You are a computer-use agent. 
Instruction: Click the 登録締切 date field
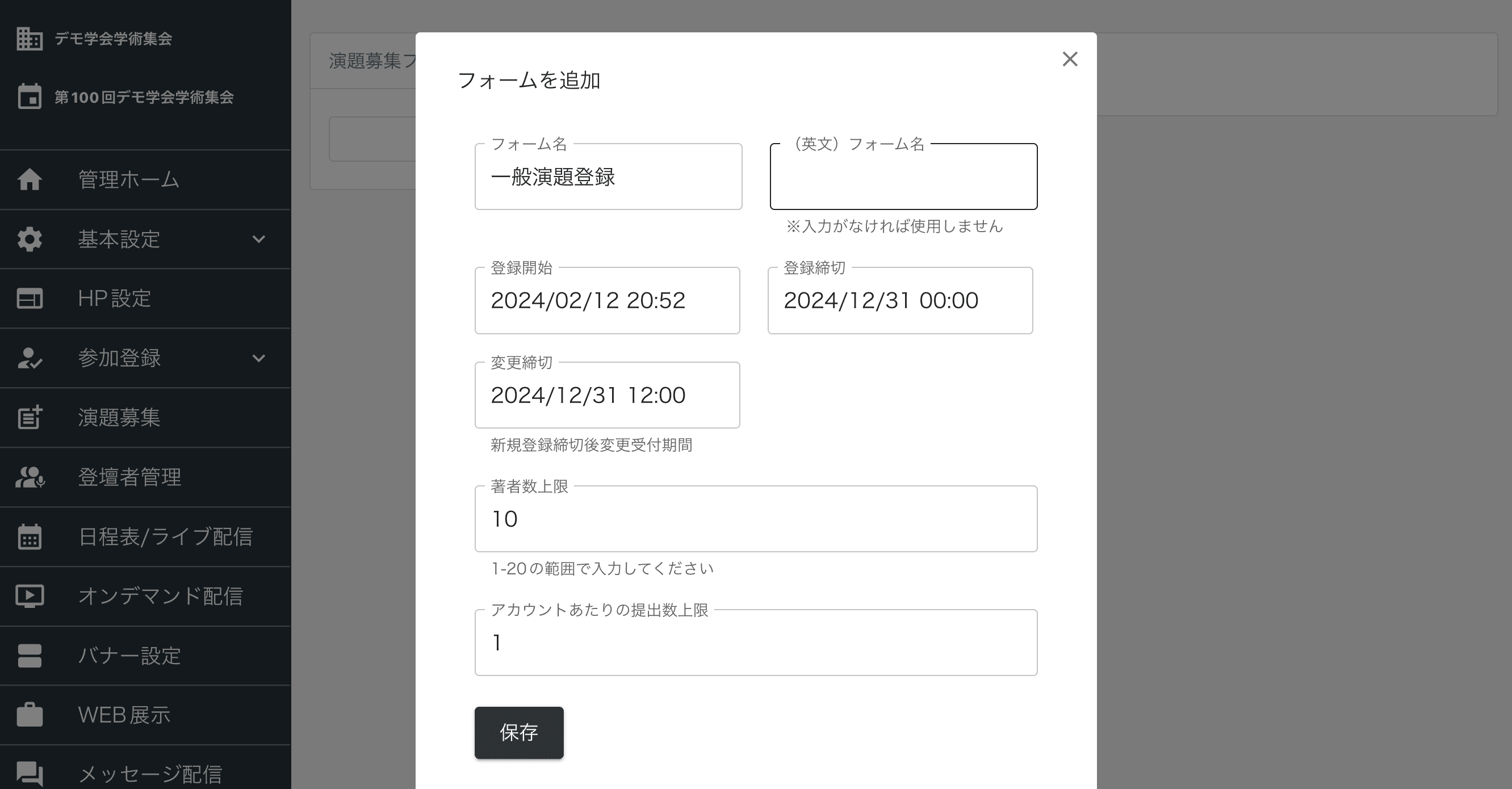point(900,300)
